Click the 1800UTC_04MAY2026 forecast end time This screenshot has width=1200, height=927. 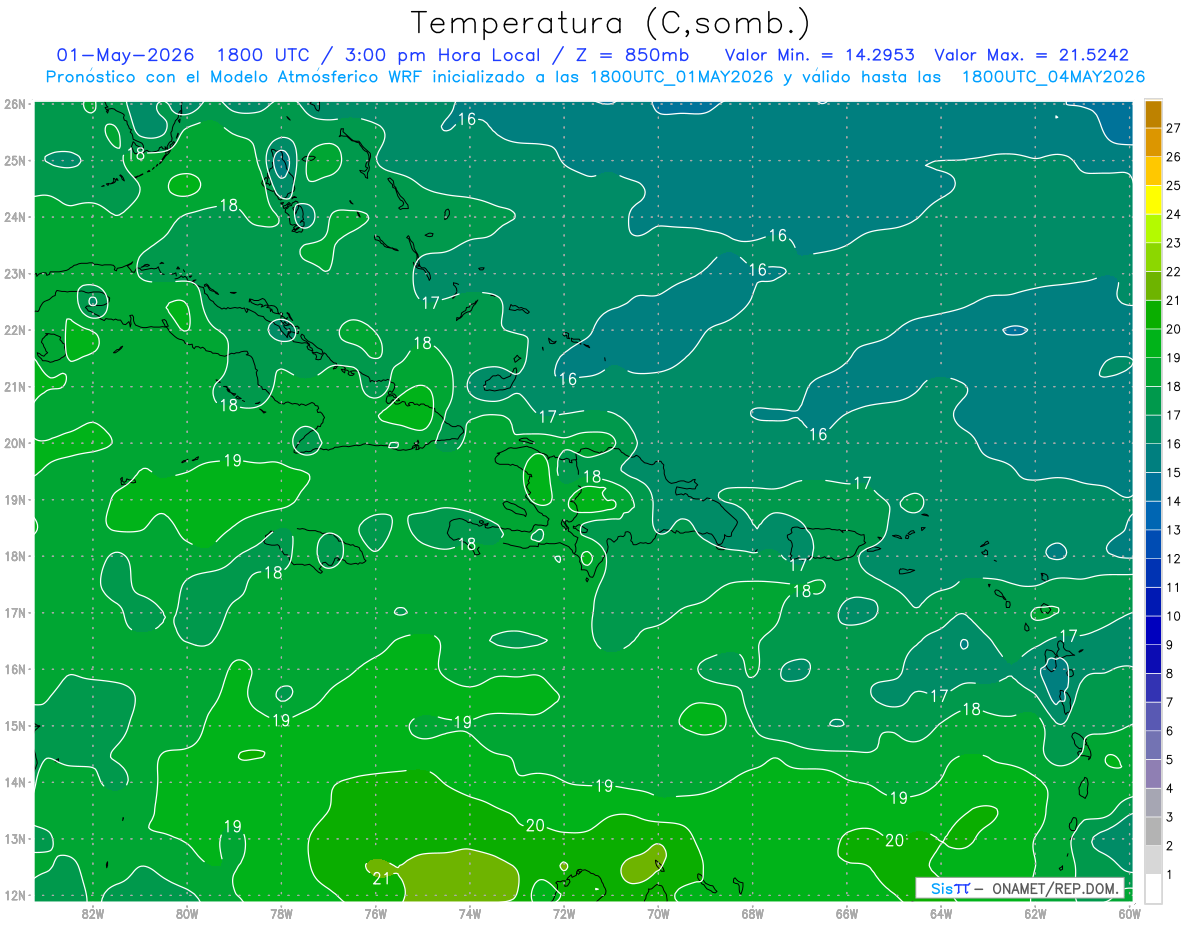1053,77
